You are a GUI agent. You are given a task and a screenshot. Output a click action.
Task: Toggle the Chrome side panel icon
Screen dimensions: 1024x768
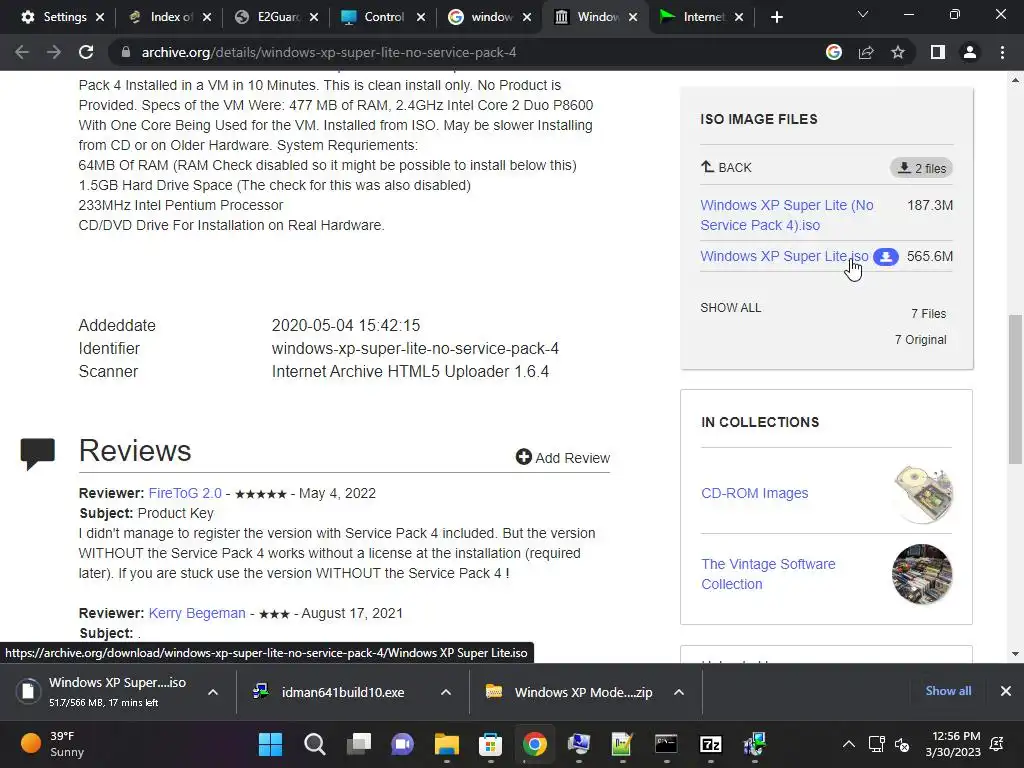[938, 52]
